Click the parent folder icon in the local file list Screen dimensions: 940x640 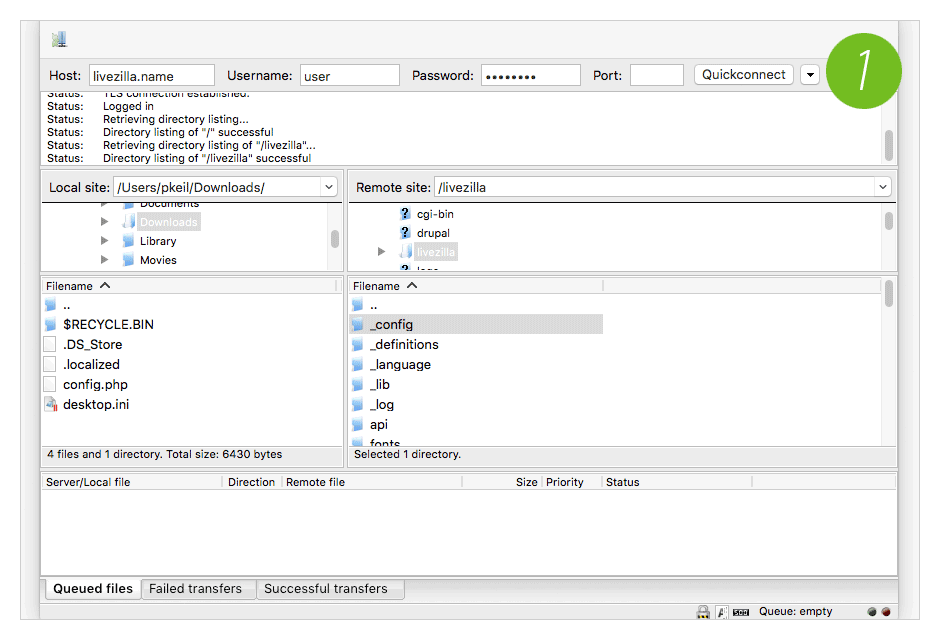click(x=50, y=305)
